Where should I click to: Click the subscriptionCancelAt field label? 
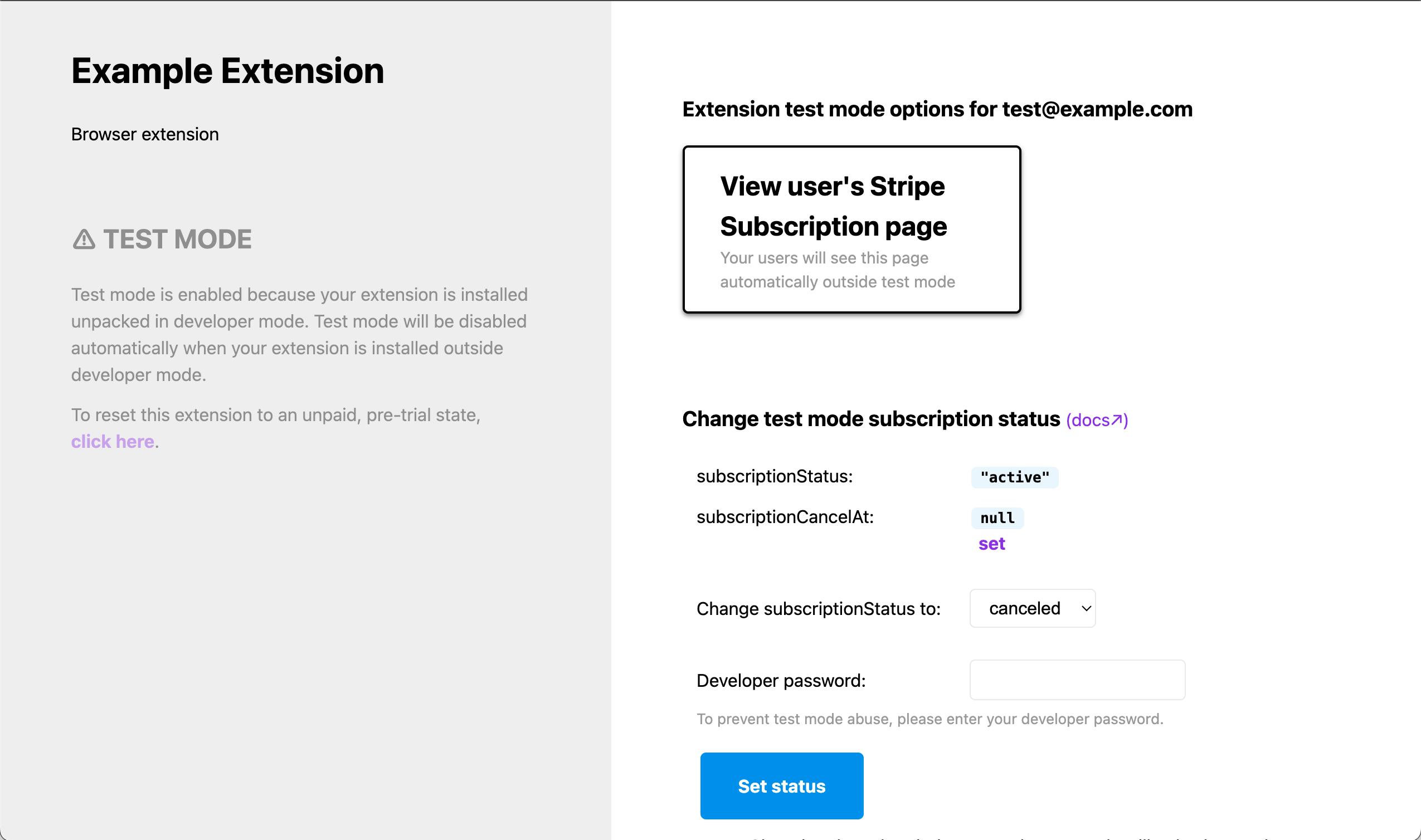point(785,517)
